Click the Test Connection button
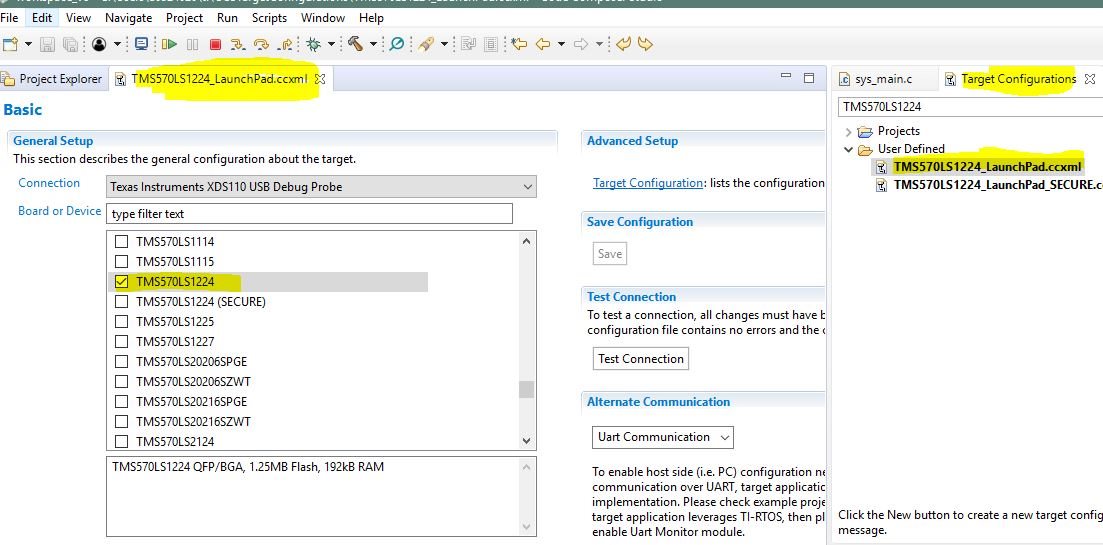The image size is (1103, 545). pyautogui.click(x=641, y=359)
